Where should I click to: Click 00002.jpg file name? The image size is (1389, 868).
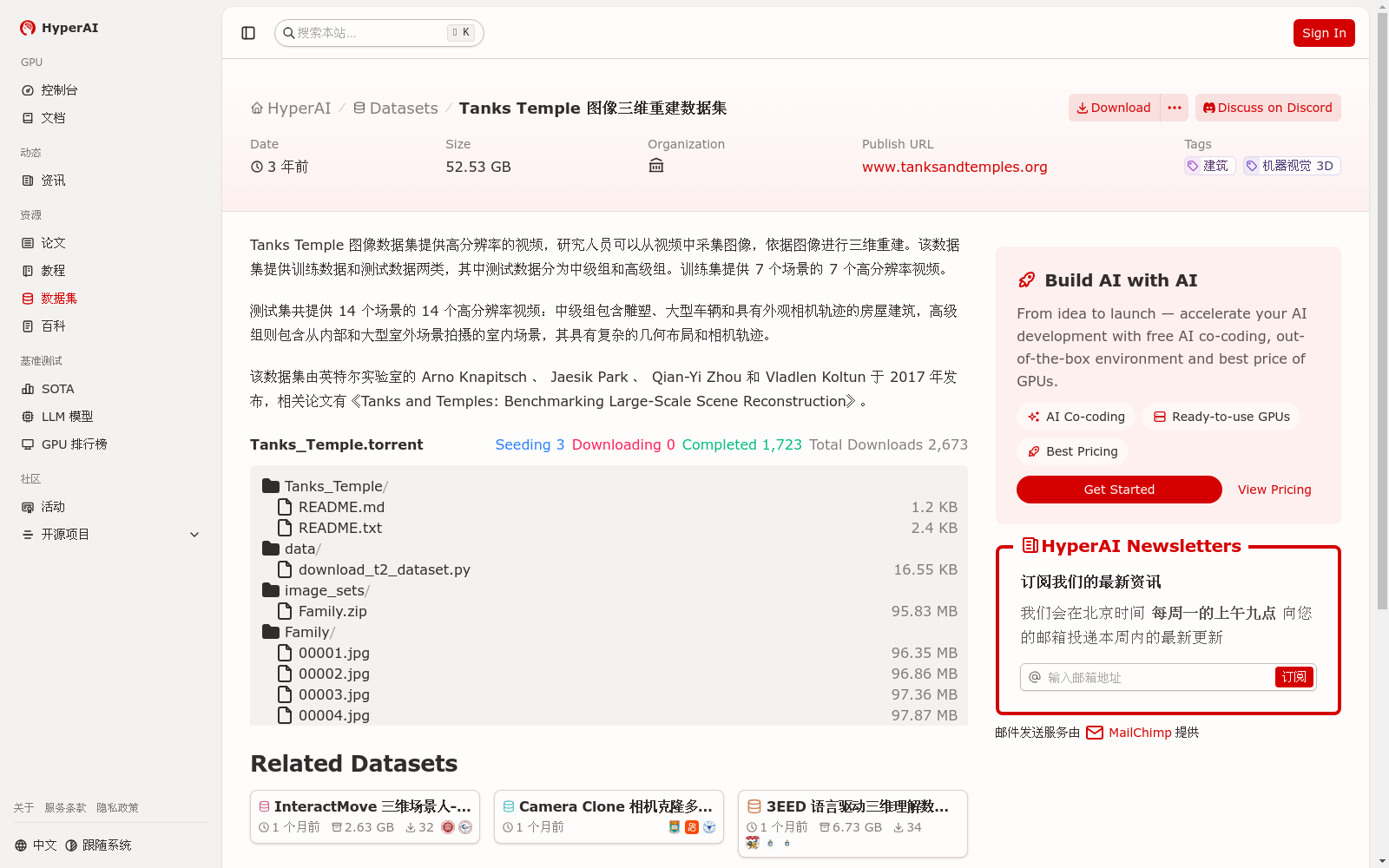pyautogui.click(x=334, y=674)
